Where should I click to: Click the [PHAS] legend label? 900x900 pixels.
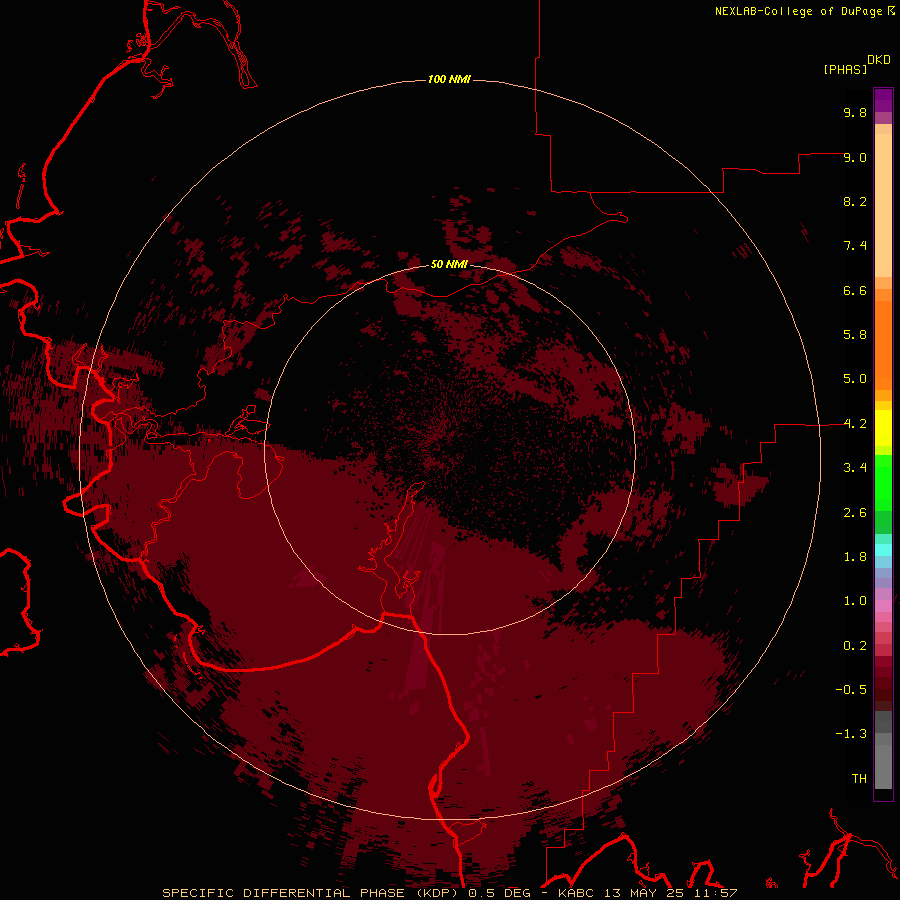tap(845, 70)
